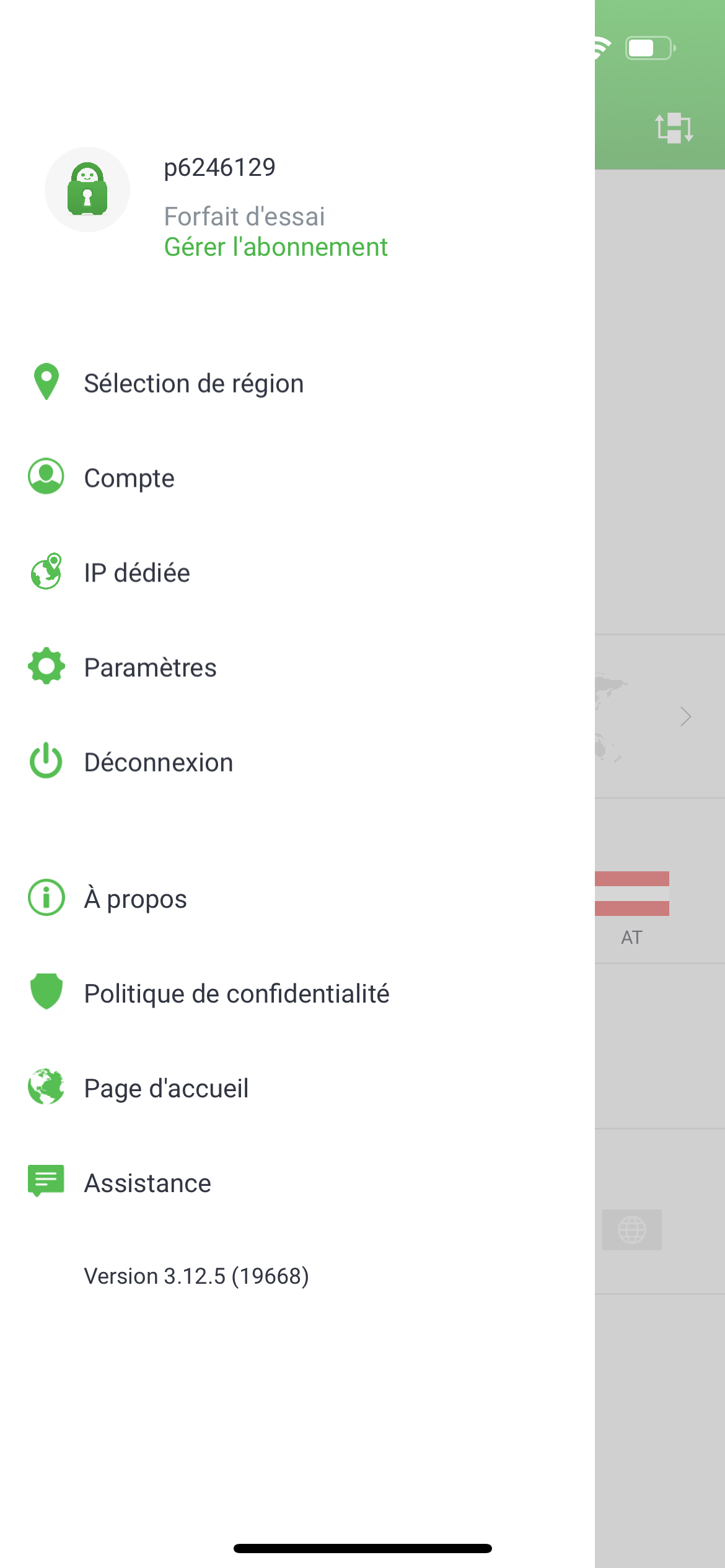Expand region tile with chevron arrow
725x1568 pixels.
(x=685, y=716)
